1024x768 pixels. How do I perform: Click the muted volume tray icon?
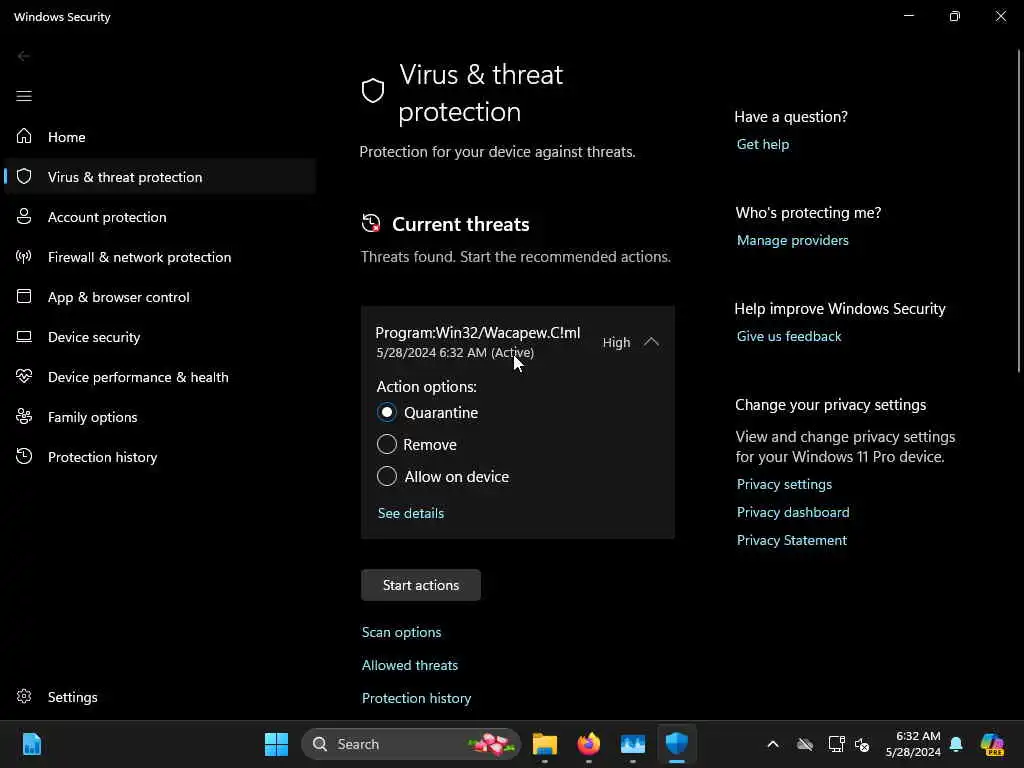coord(862,744)
